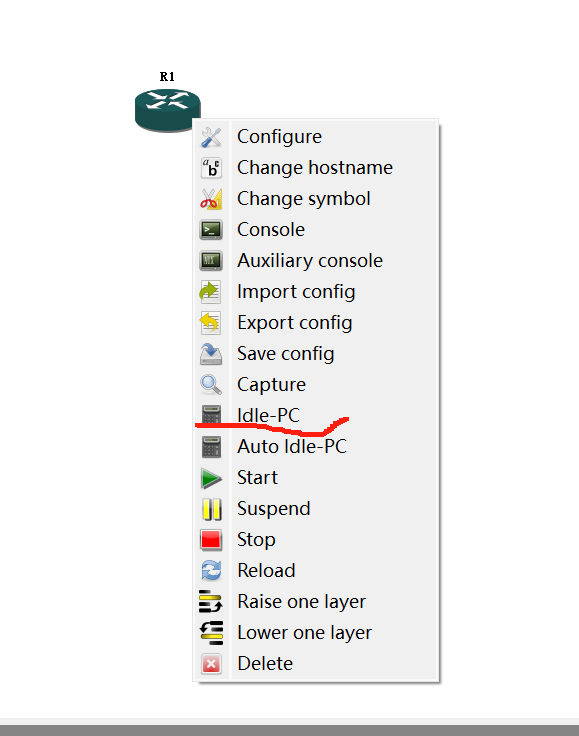Image resolution: width=579 pixels, height=736 pixels.
Task: Open Console for R1
Action: pos(271,230)
